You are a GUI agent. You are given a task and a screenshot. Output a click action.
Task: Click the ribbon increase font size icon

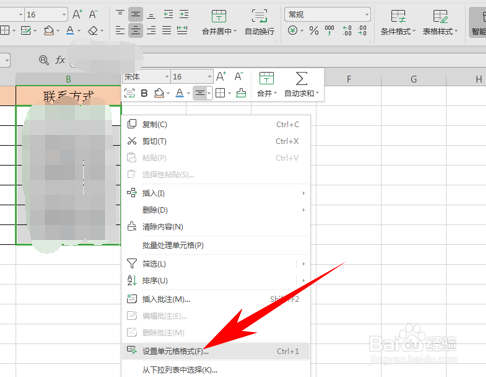pyautogui.click(x=77, y=14)
